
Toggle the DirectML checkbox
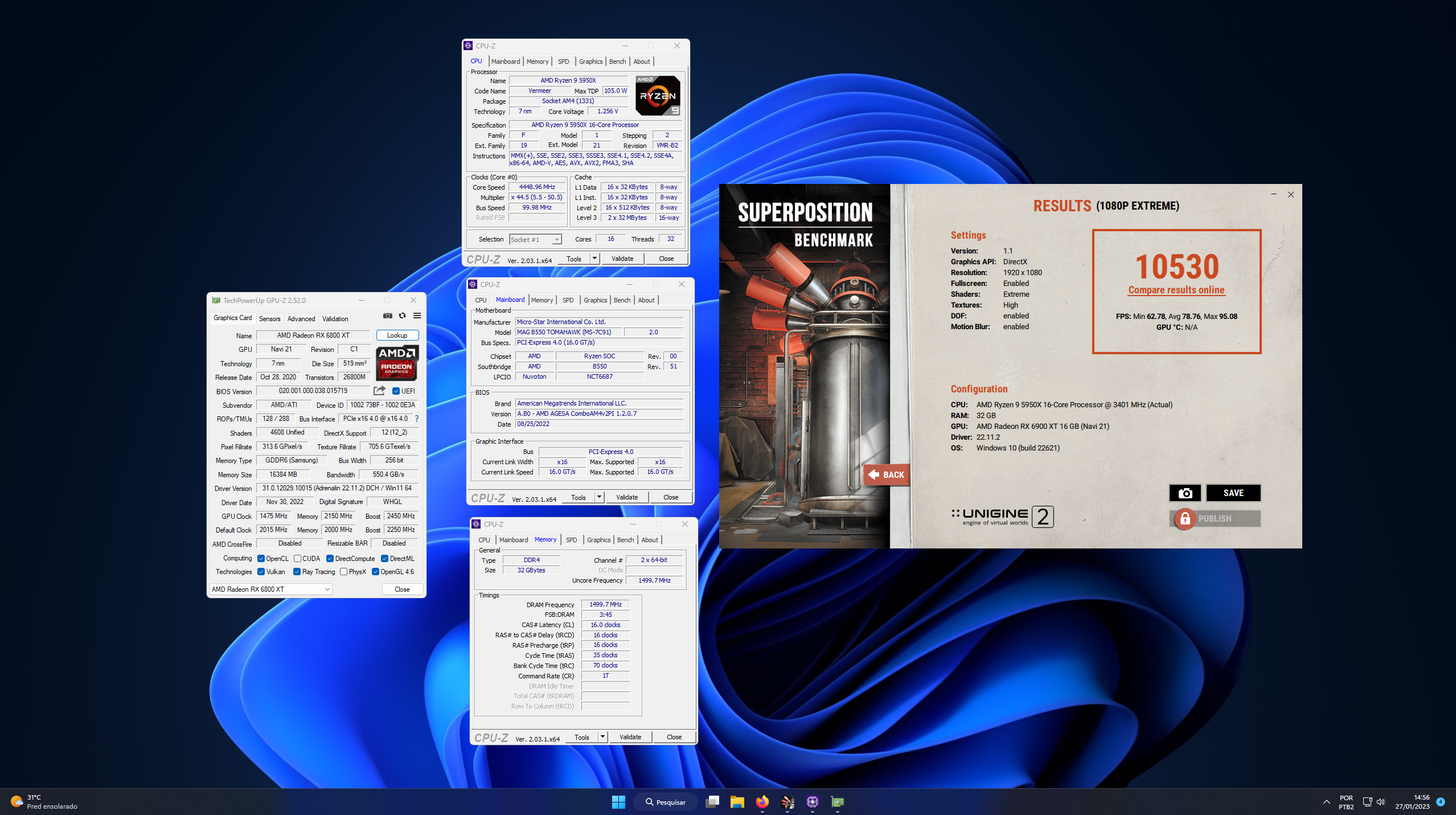click(384, 558)
